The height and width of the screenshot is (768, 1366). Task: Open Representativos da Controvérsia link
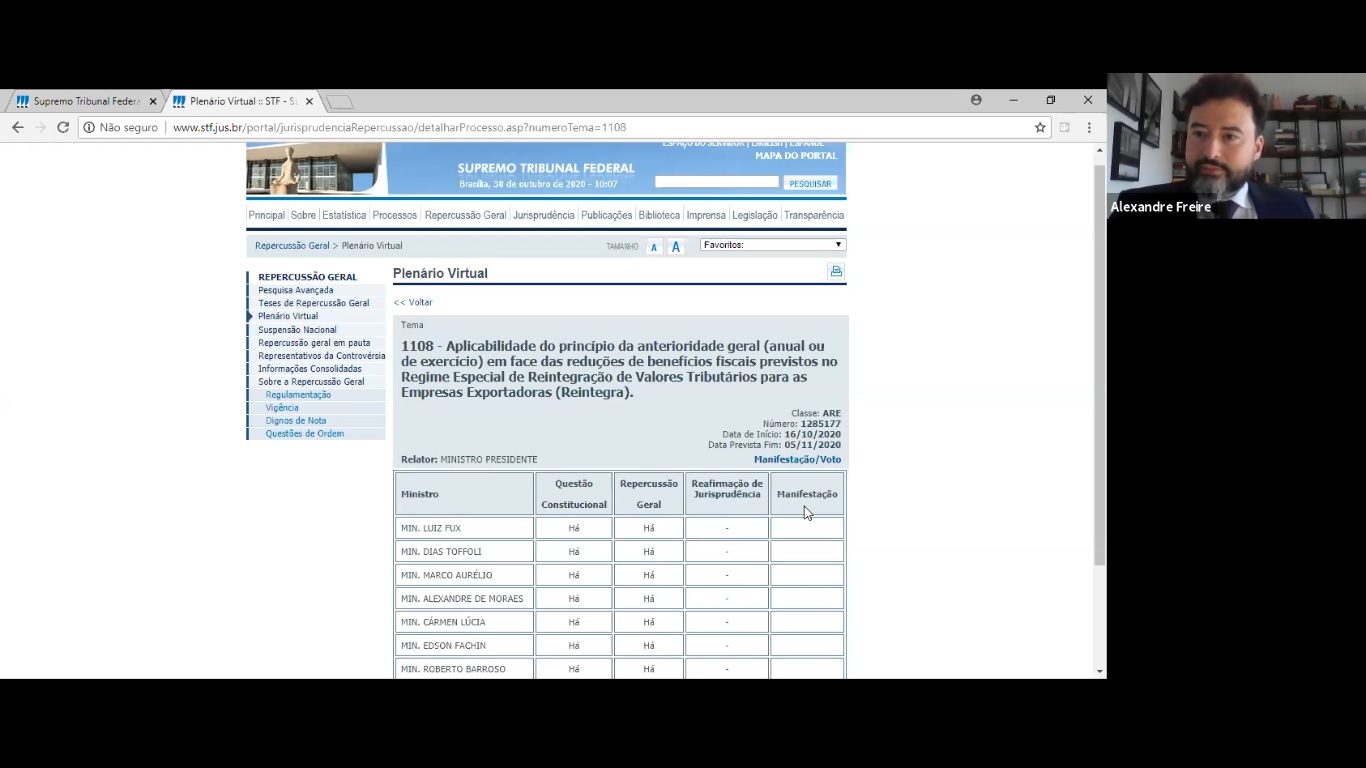[x=321, y=356]
